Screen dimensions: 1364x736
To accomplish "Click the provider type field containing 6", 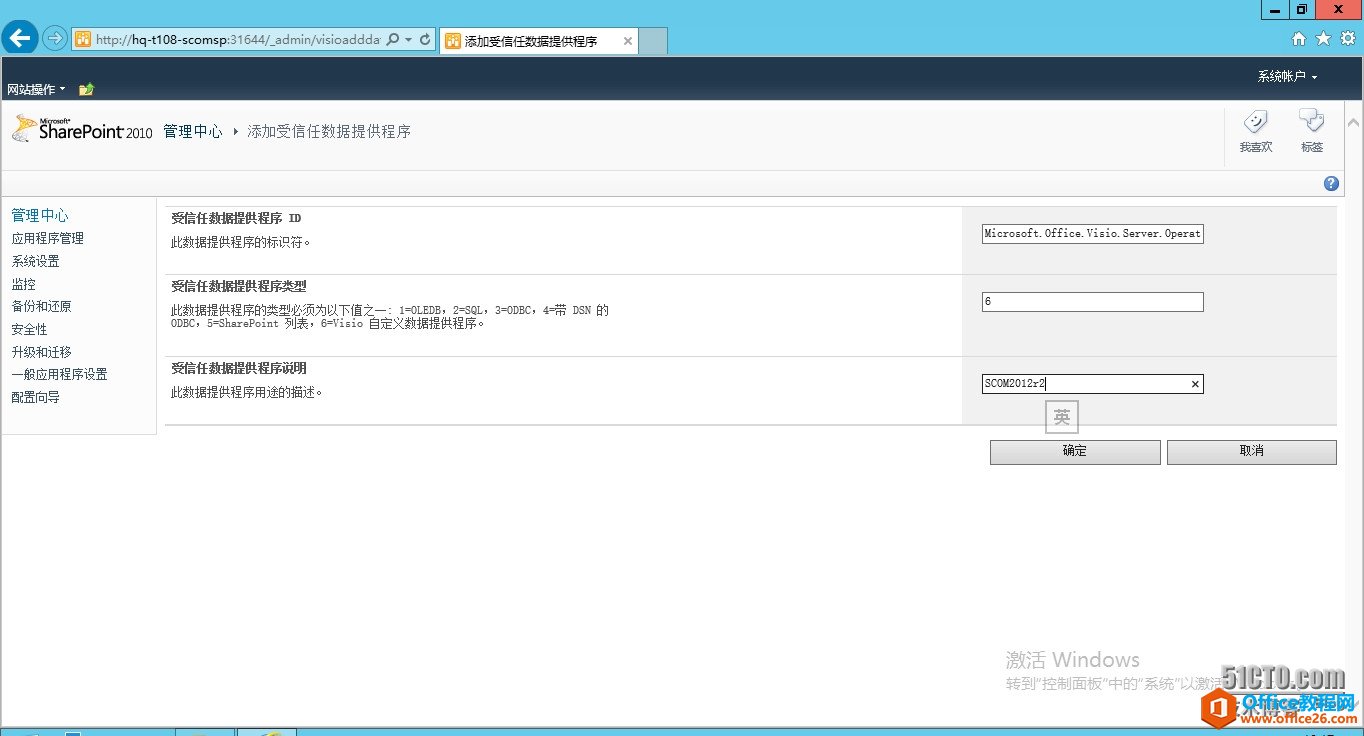I will (1092, 302).
